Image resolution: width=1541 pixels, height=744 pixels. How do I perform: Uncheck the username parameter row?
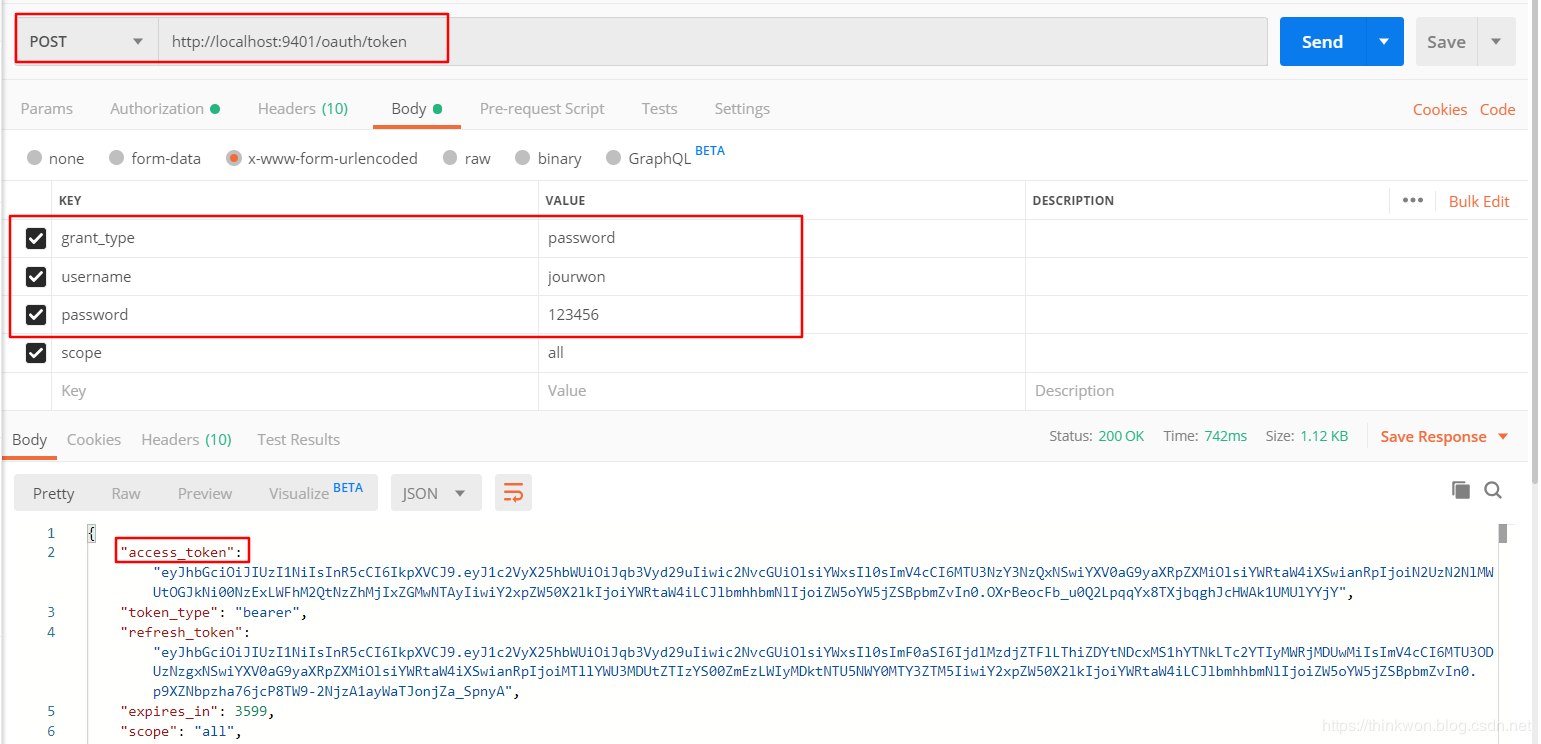35,276
